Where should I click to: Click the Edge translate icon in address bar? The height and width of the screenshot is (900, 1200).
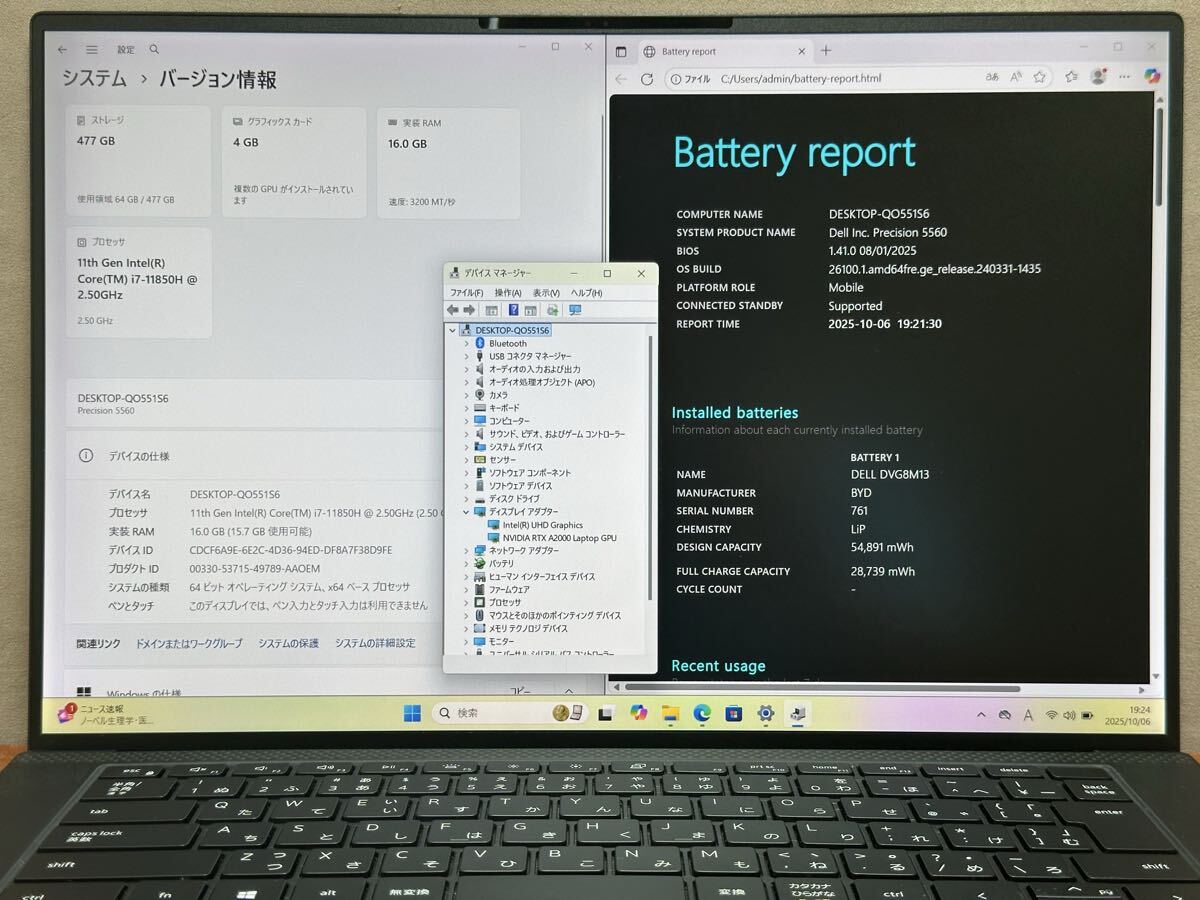coord(992,76)
